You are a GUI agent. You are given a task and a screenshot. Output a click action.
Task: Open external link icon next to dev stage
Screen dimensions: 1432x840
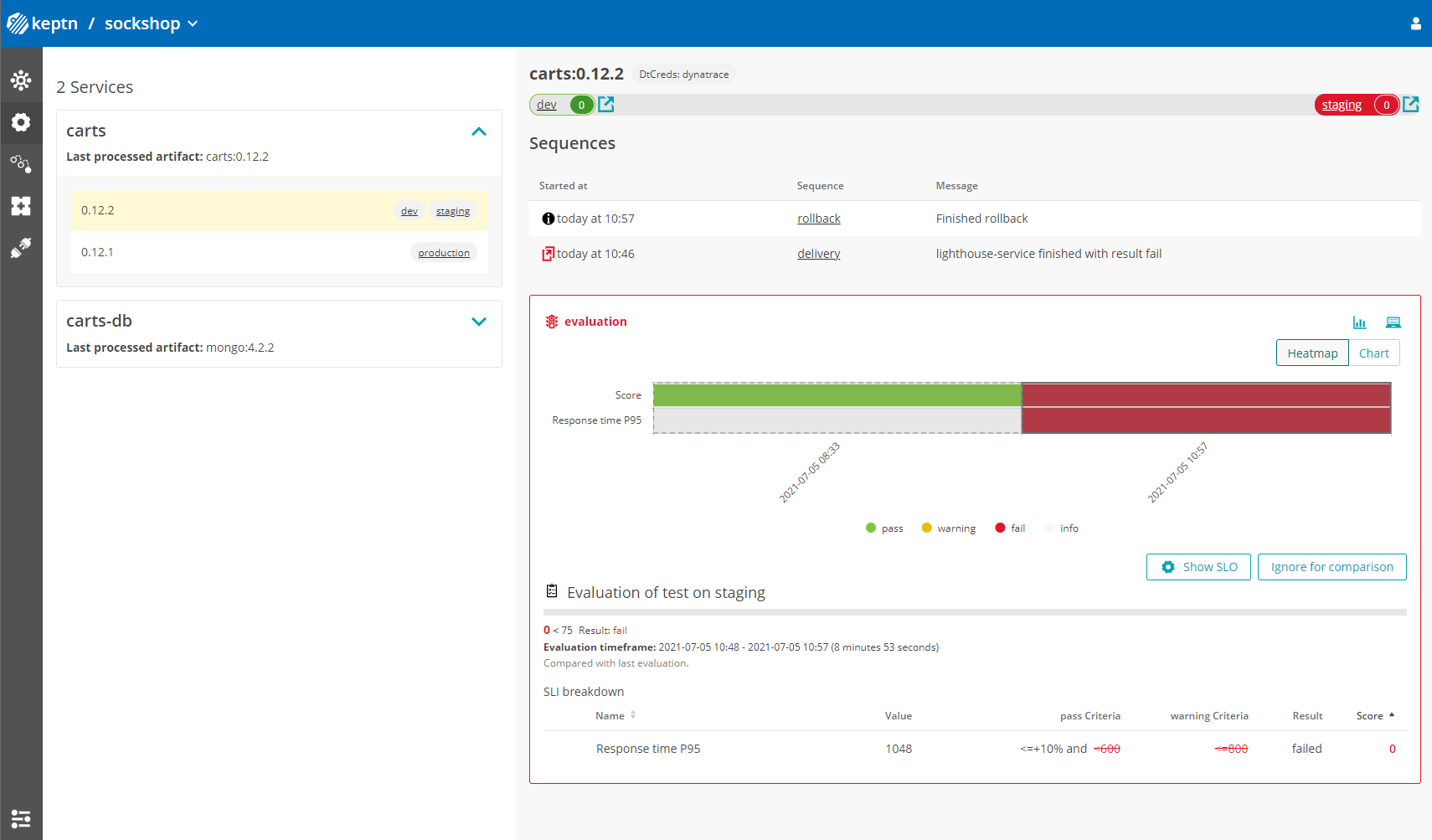pos(606,104)
